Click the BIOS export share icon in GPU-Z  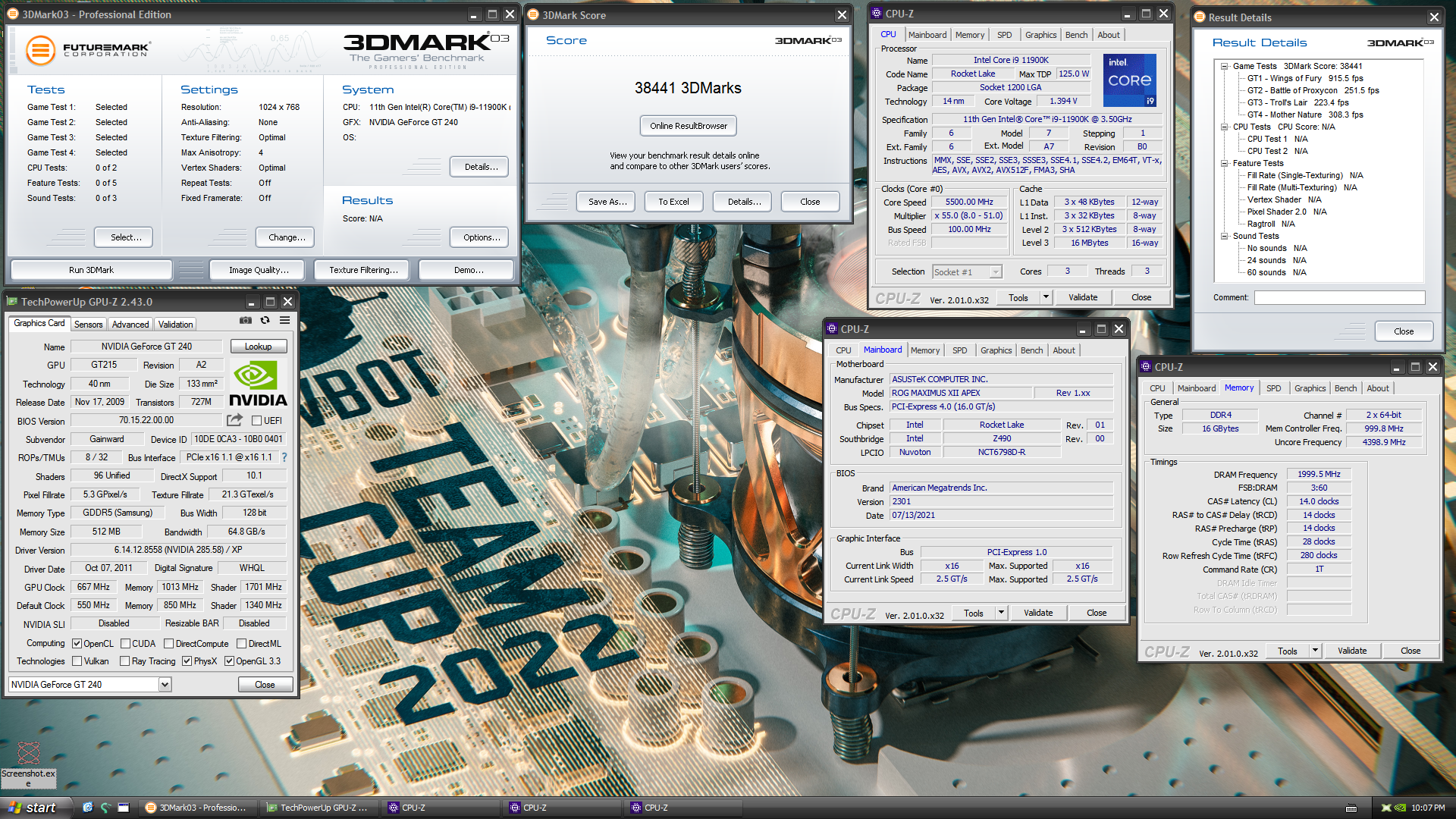point(235,420)
